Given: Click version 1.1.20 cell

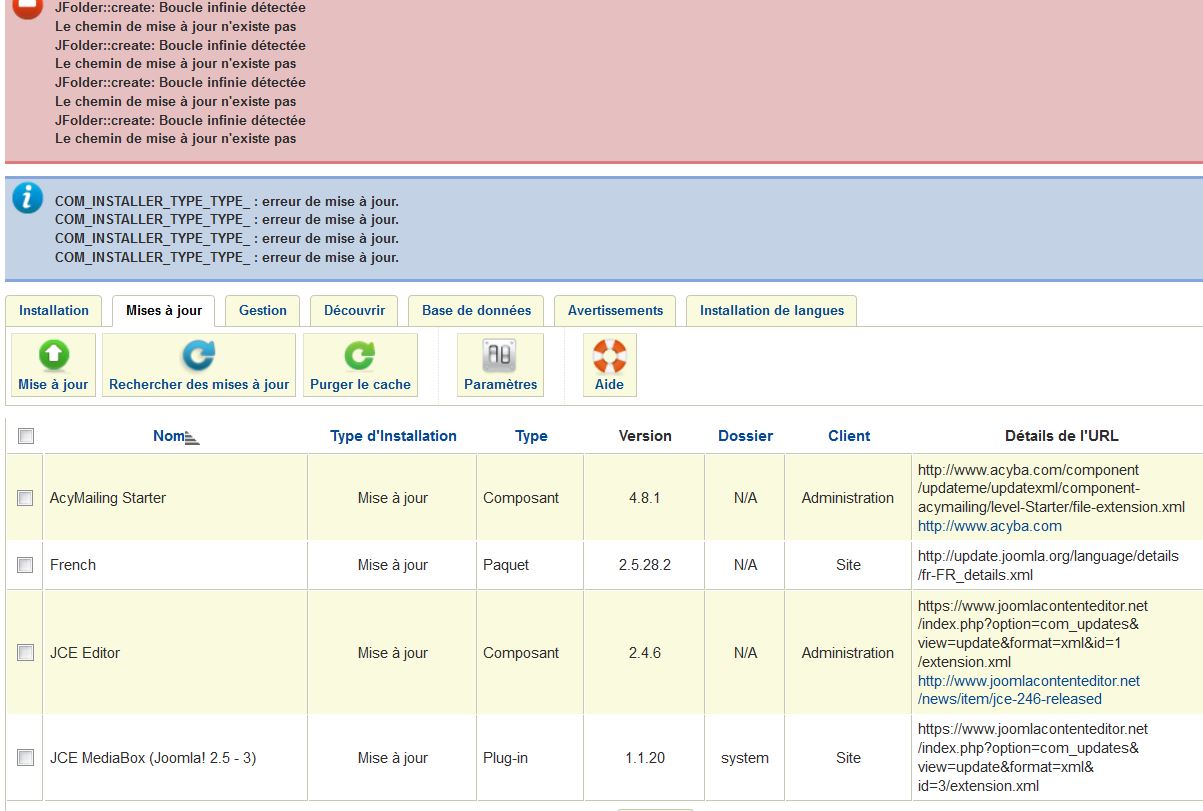Looking at the screenshot, I should click(645, 758).
